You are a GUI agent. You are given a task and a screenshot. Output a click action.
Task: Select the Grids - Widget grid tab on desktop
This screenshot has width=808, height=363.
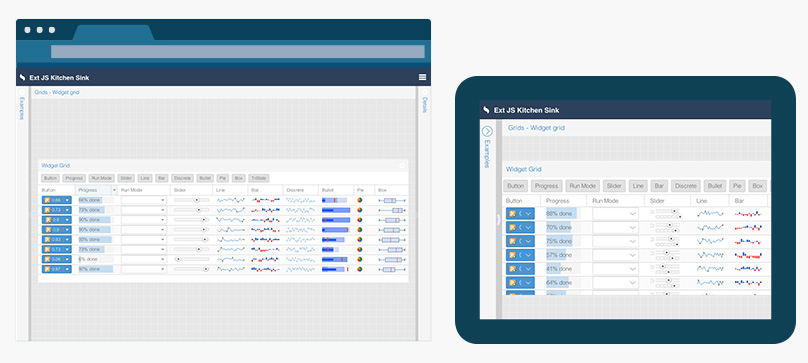[x=57, y=92]
